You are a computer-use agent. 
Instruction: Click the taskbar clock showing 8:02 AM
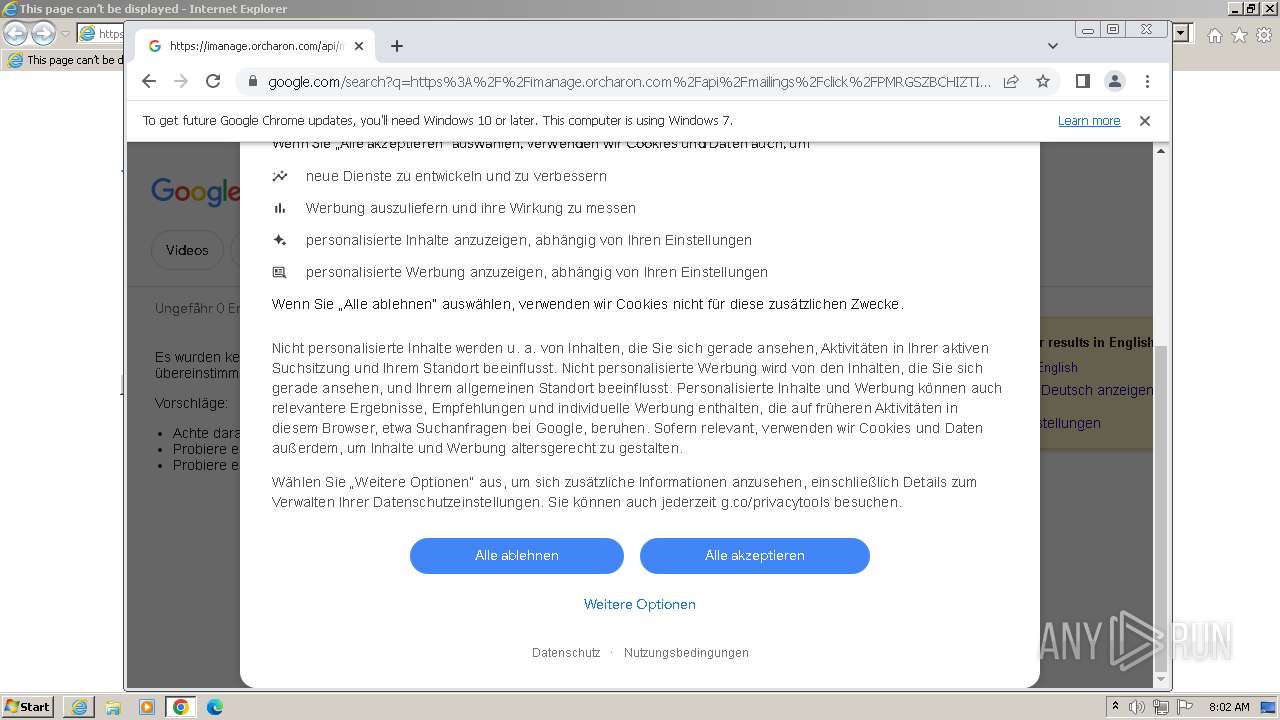coord(1229,707)
